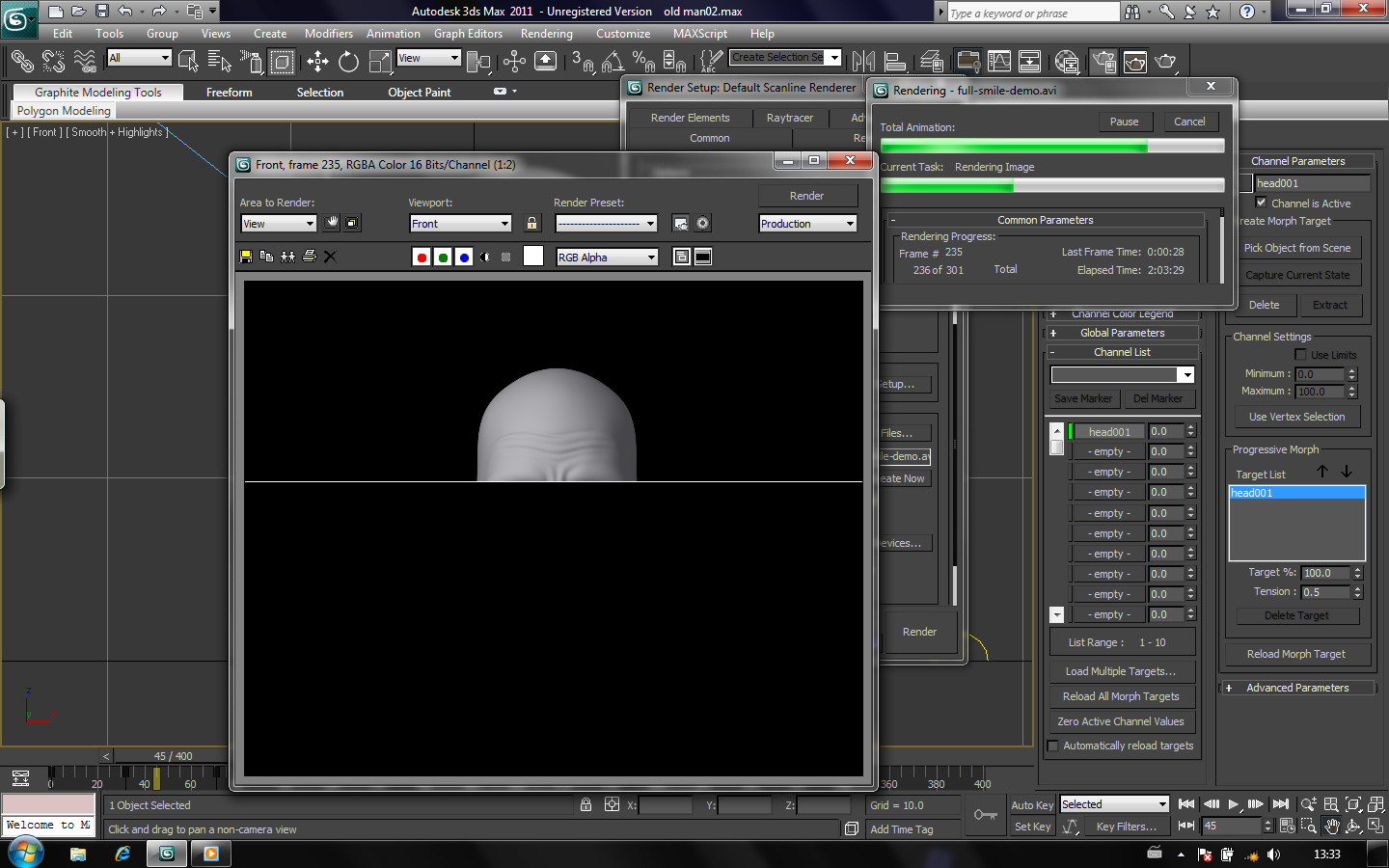Copy the rendered image to clipboard

pyautogui.click(x=266, y=257)
